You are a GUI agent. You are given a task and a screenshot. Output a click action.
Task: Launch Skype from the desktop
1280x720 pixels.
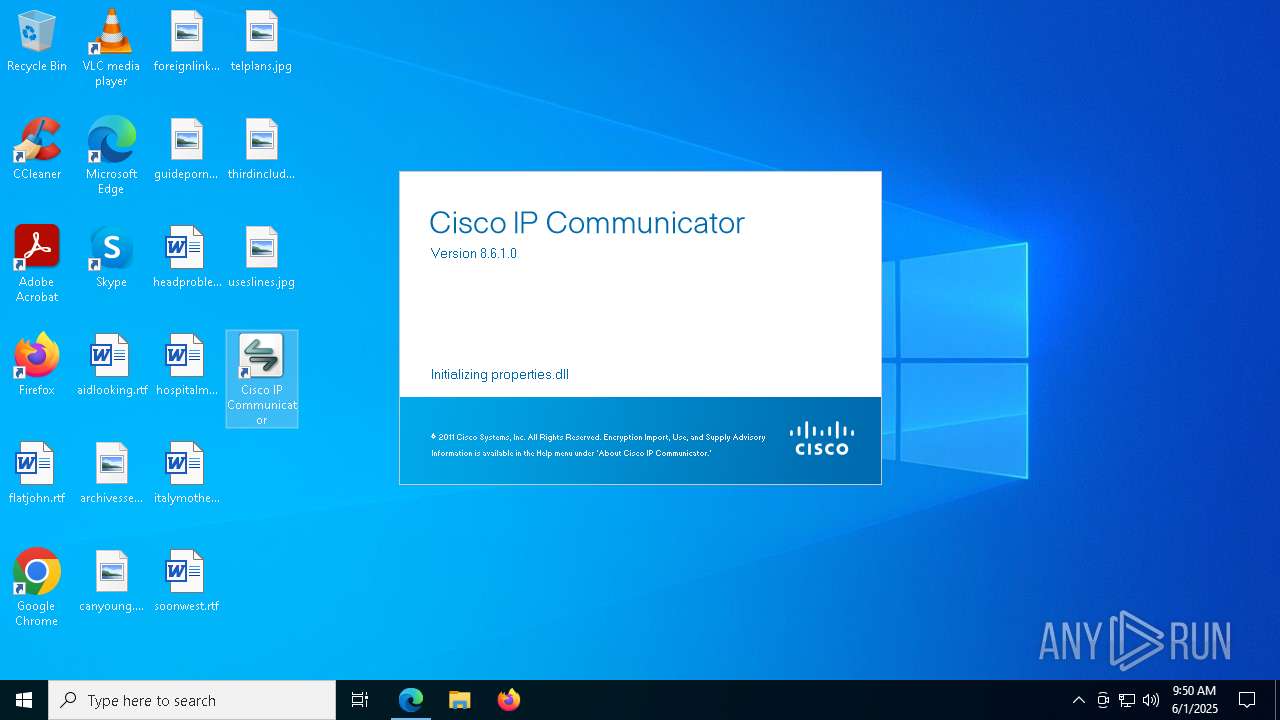[111, 258]
